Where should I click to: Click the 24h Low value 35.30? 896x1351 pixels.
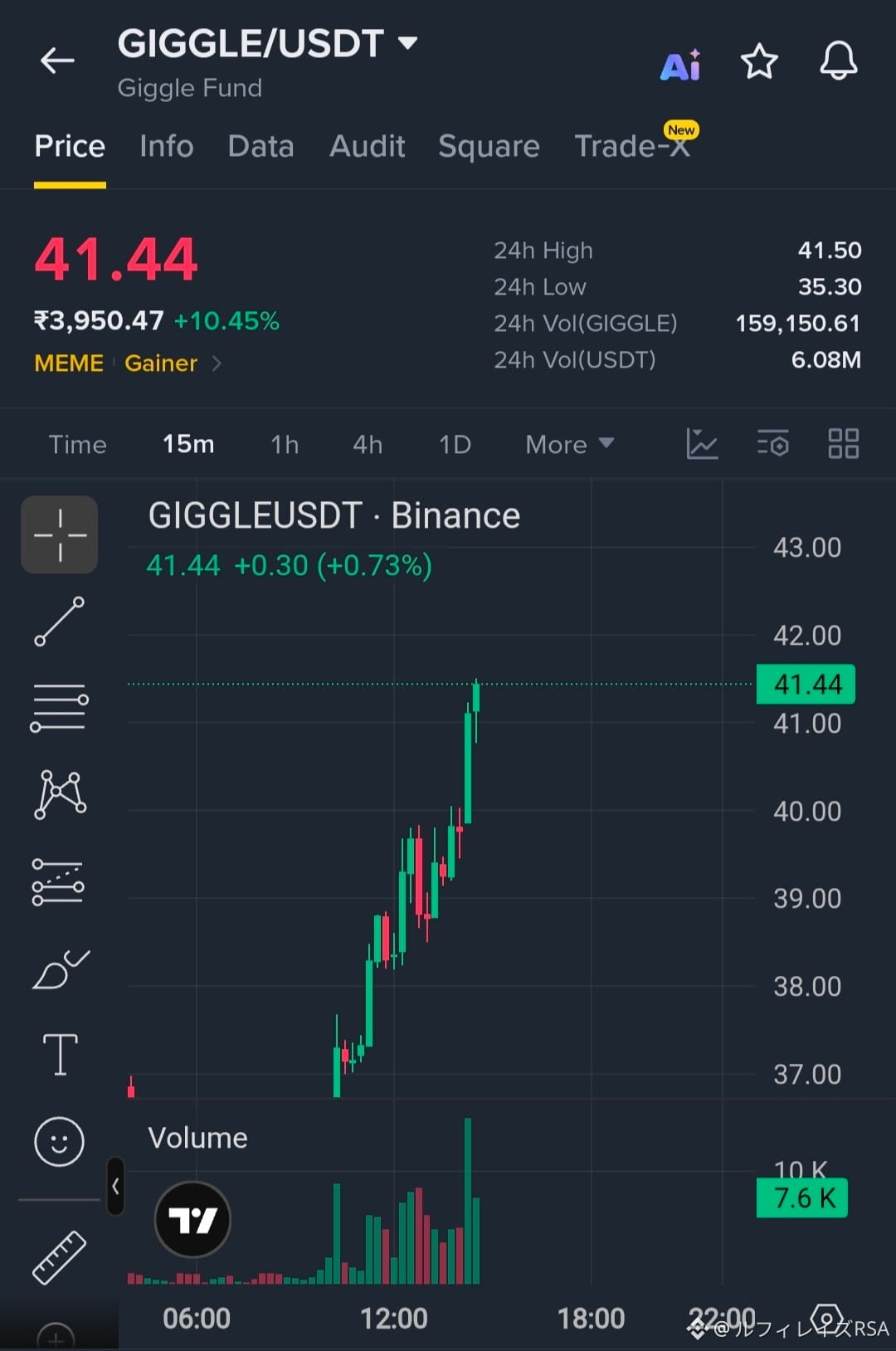830,286
